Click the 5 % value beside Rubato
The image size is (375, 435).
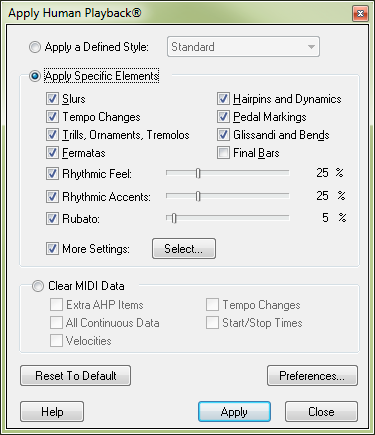coord(334,218)
